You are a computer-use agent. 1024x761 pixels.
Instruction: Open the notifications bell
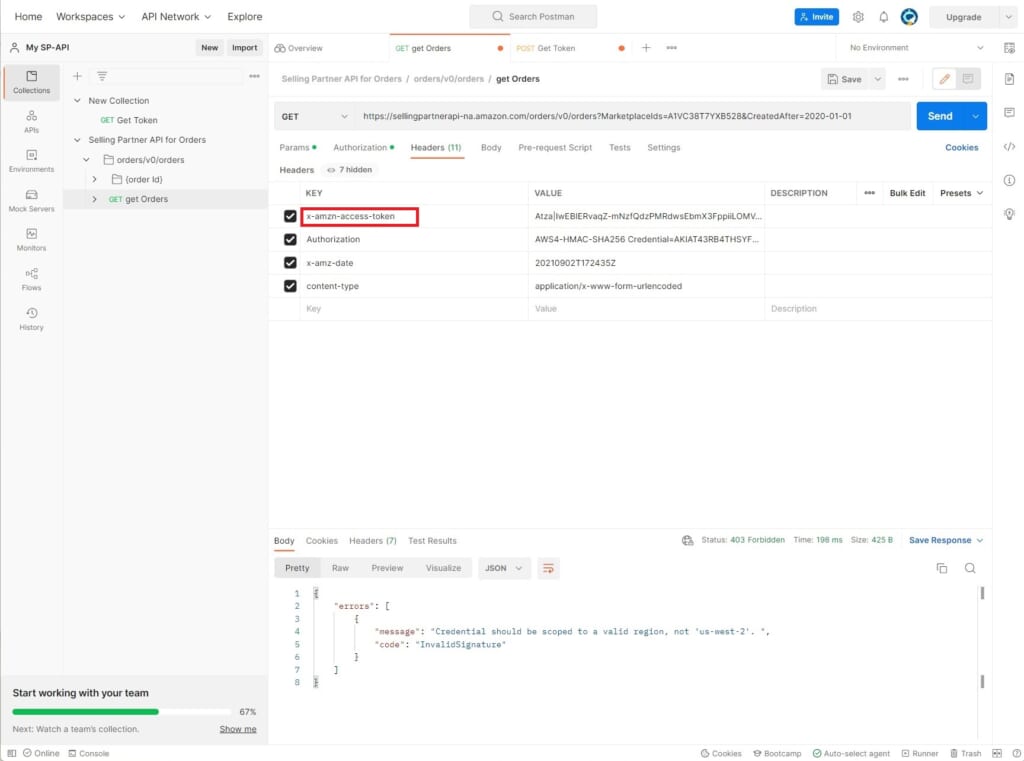[x=884, y=17]
